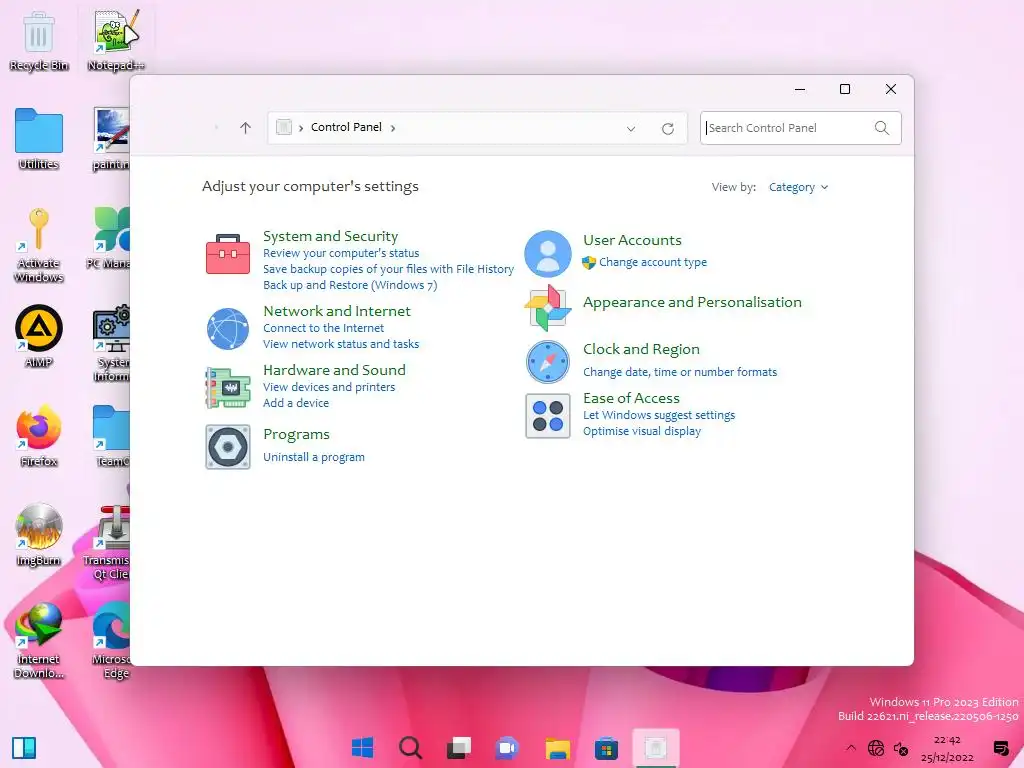The image size is (1024, 768).
Task: Open the System and Security category
Action: [x=330, y=236]
